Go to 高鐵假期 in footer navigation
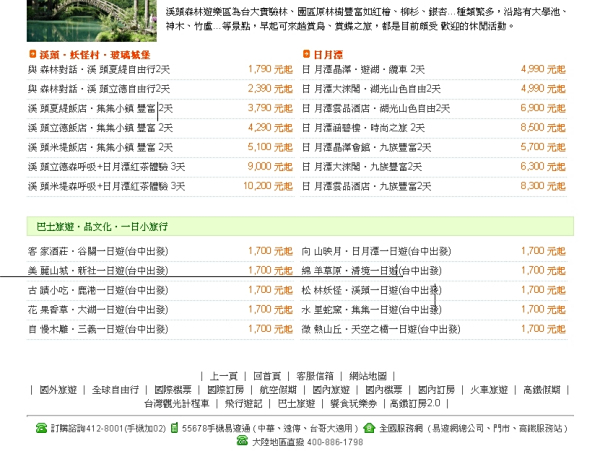This screenshot has height=451, width=600. pos(542,390)
